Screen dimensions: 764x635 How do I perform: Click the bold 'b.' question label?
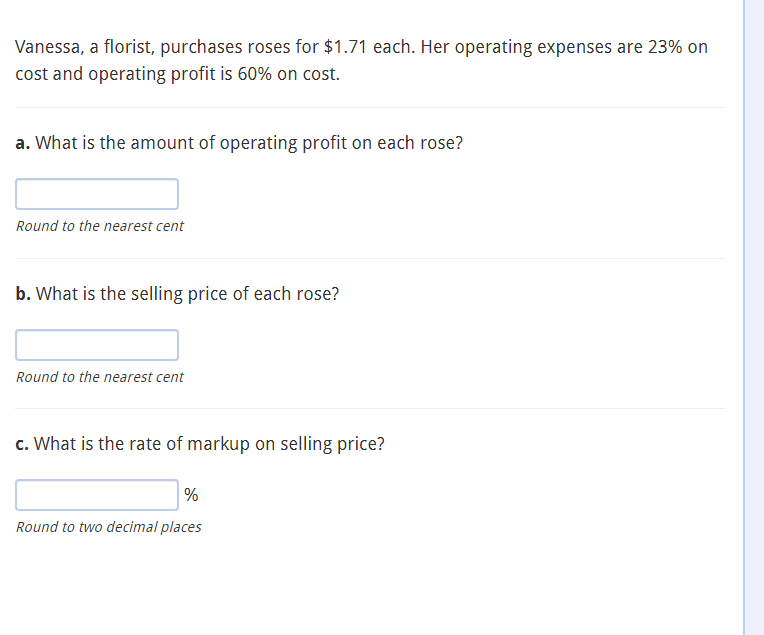[23, 294]
